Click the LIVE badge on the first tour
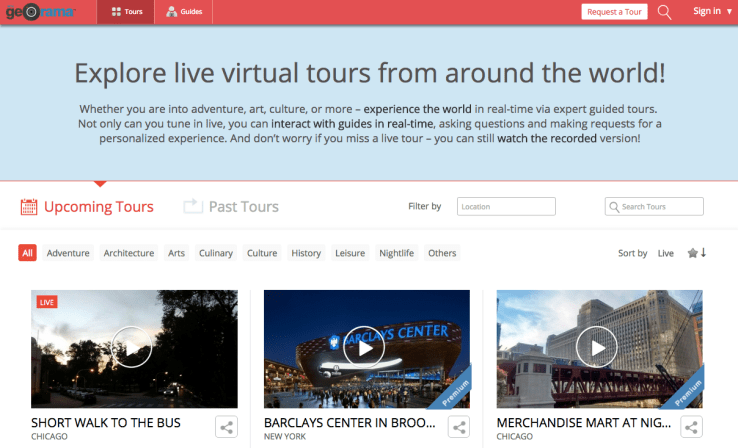This screenshot has height=448, width=738. [x=47, y=302]
